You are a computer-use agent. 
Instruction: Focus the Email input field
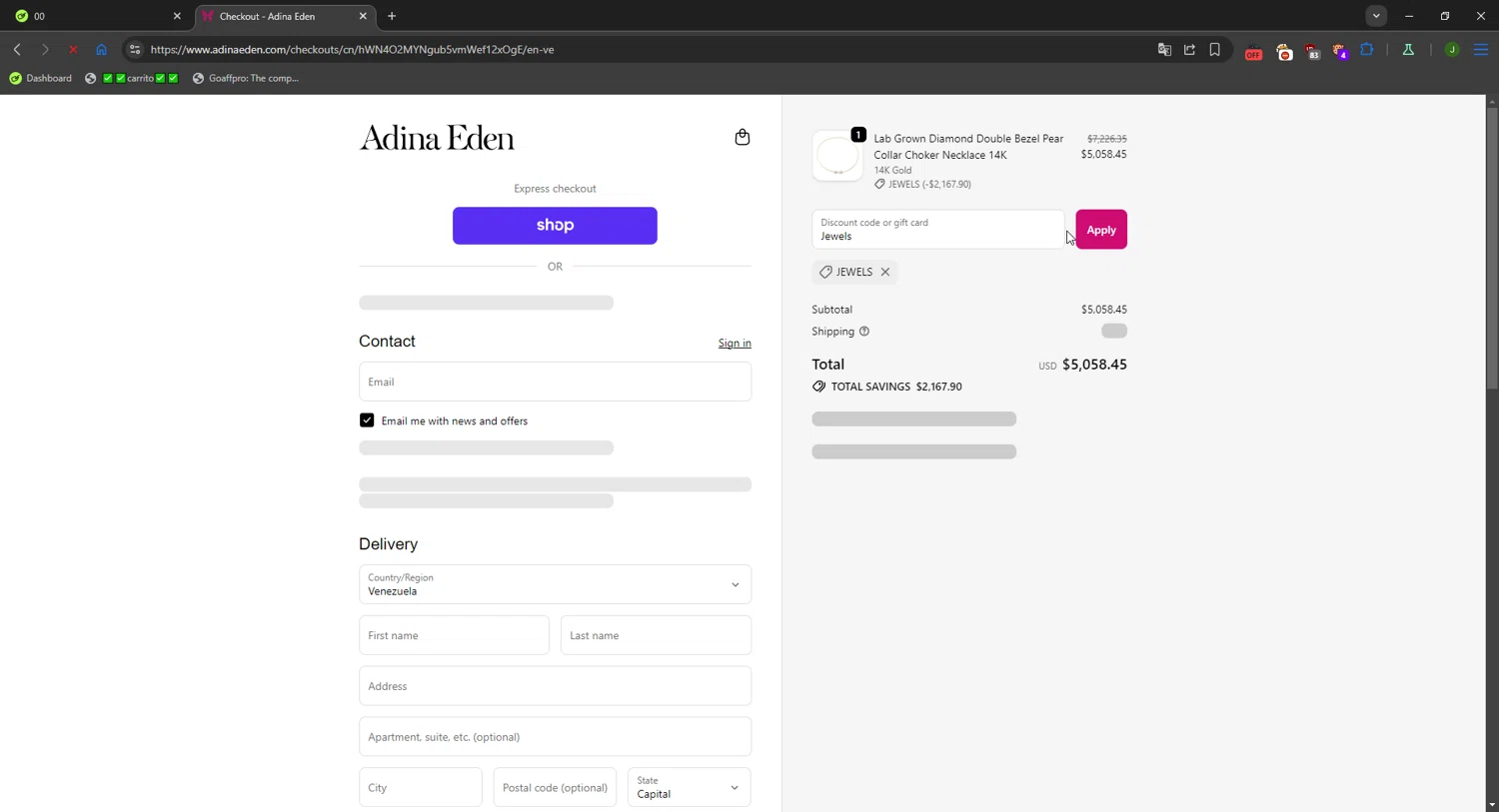[x=555, y=382]
